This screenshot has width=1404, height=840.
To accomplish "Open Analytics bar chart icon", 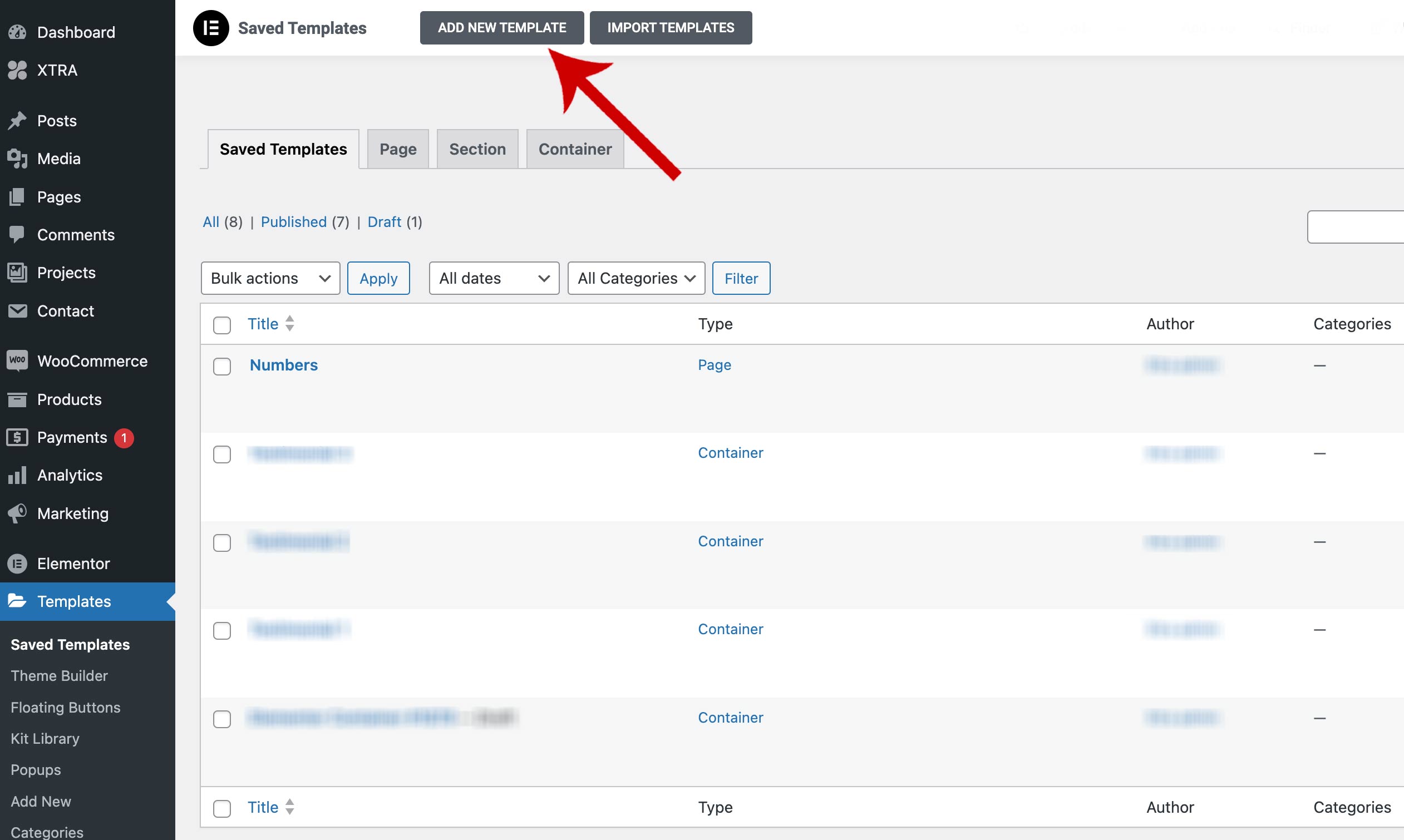I will pos(17,476).
